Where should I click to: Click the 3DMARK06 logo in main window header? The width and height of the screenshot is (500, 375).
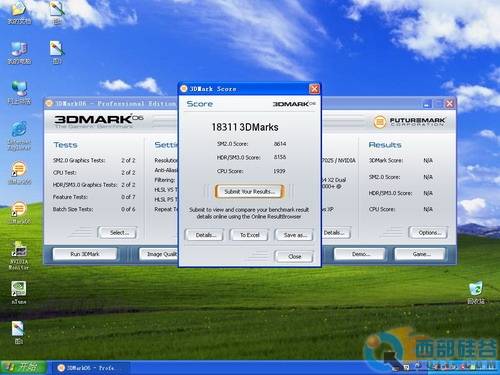(x=99, y=121)
